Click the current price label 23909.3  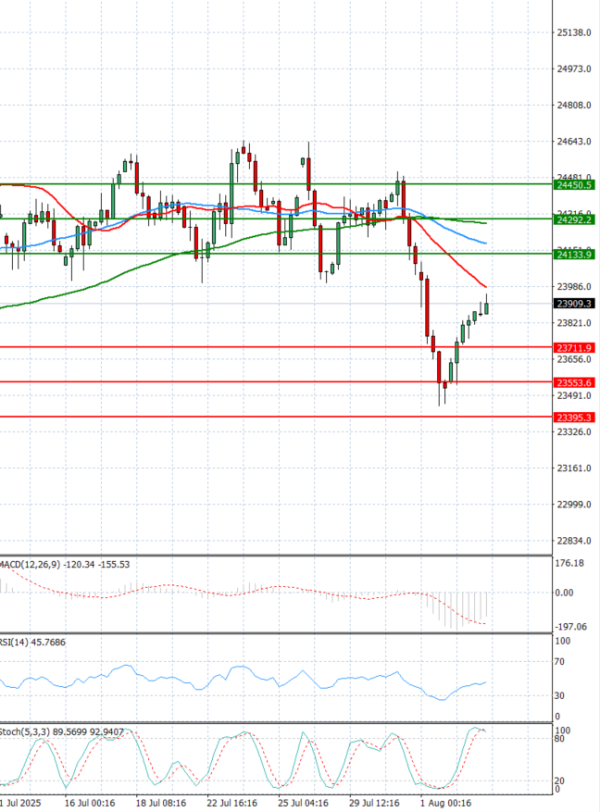pos(574,303)
